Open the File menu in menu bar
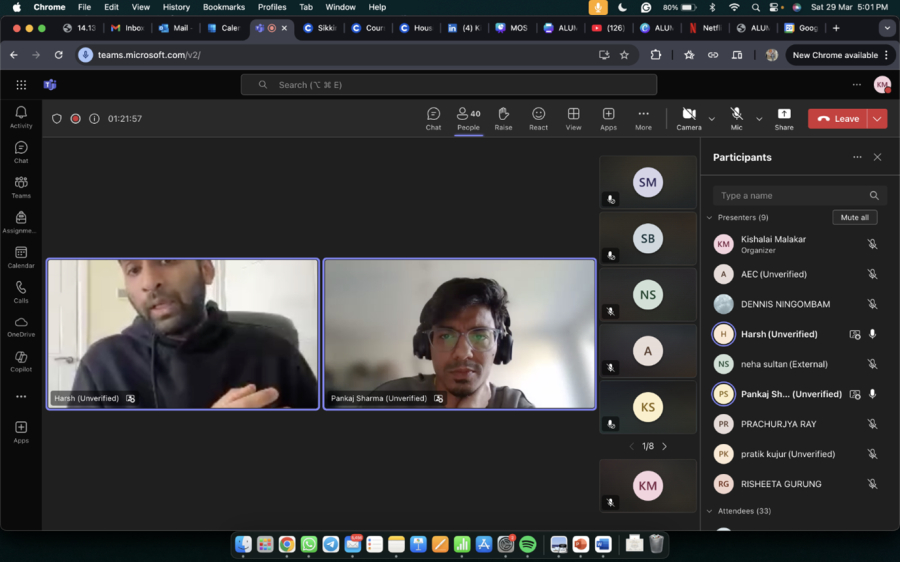 click(84, 7)
